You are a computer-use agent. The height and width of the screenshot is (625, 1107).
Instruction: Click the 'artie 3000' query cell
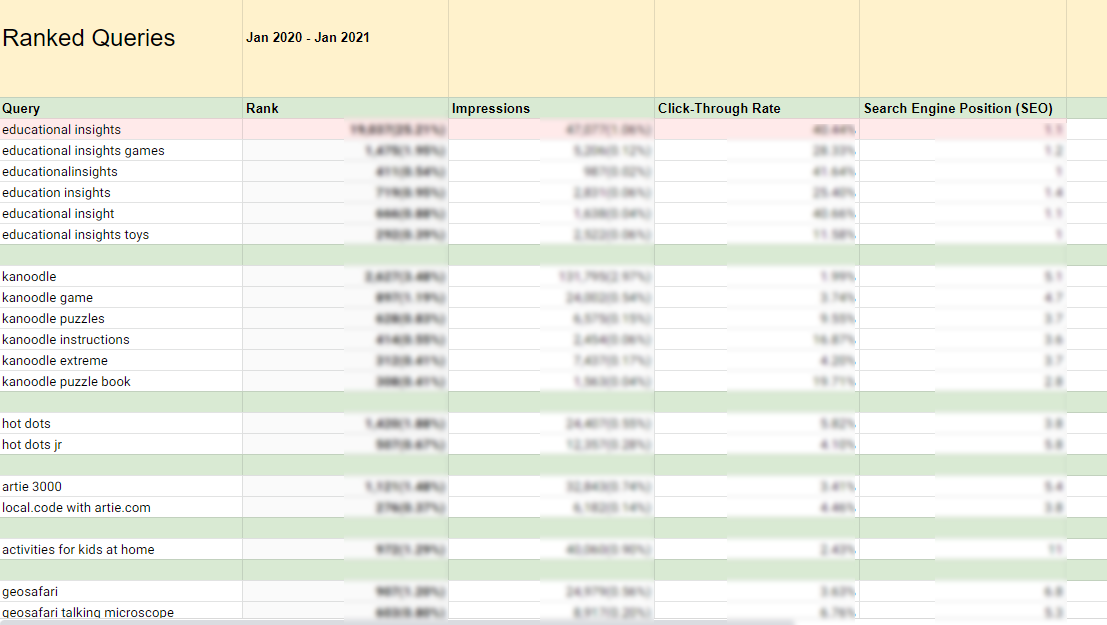coord(121,486)
